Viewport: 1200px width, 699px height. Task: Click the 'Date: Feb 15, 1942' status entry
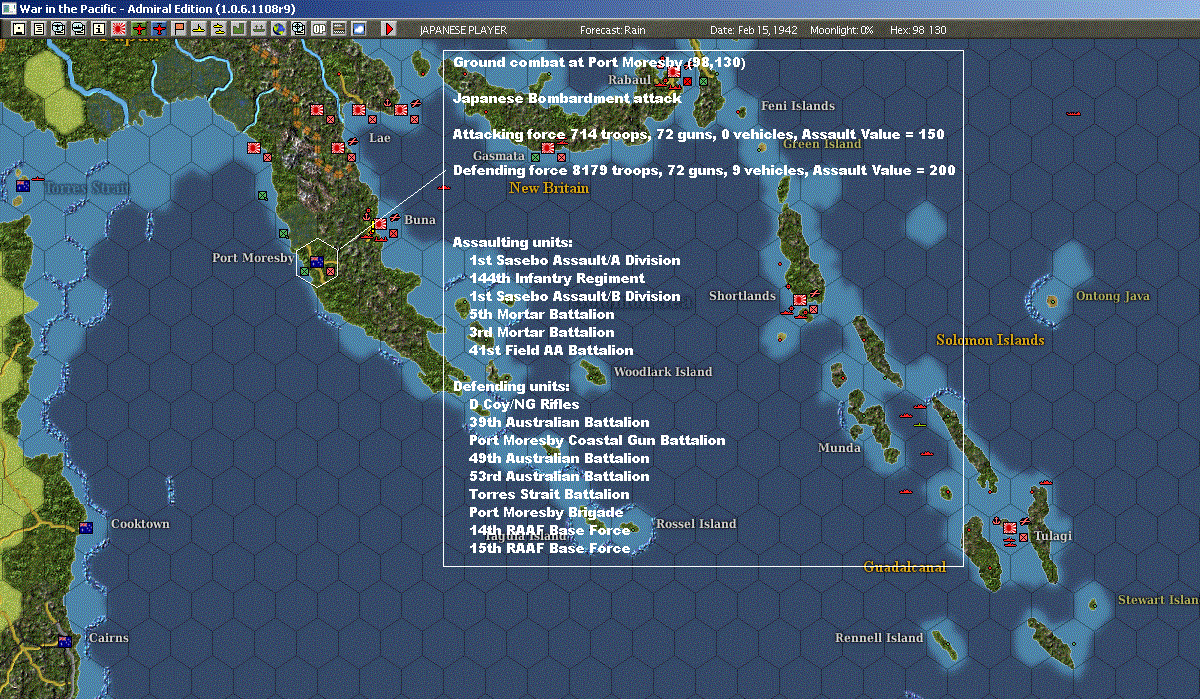click(753, 30)
